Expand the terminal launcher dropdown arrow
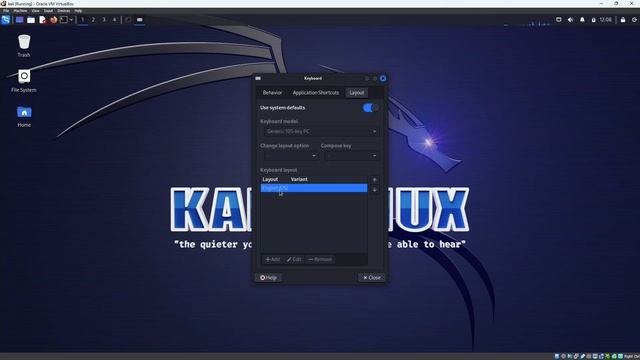This screenshot has height=360, width=640. (x=71, y=20)
